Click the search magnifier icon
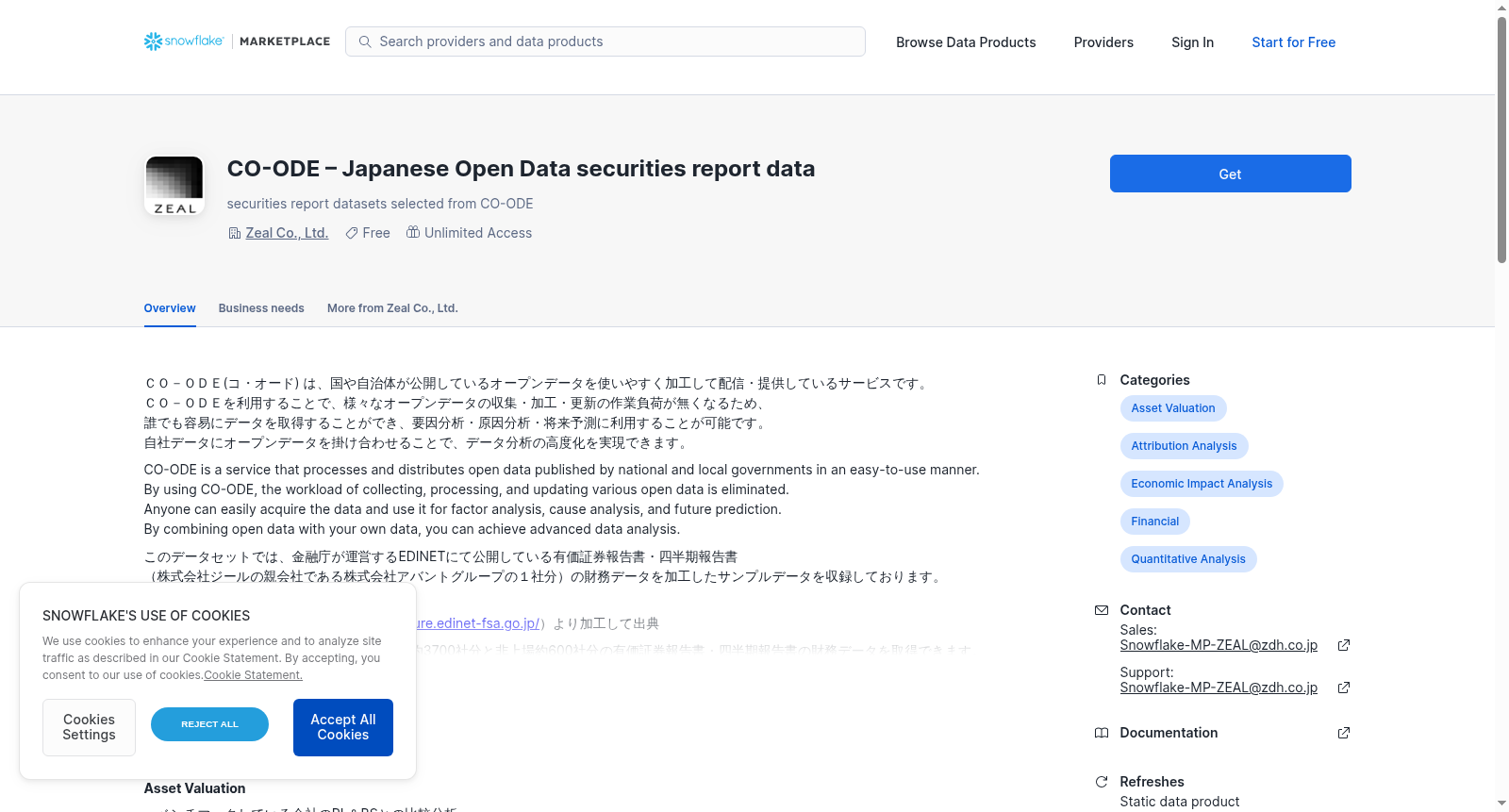1509x812 pixels. click(365, 41)
